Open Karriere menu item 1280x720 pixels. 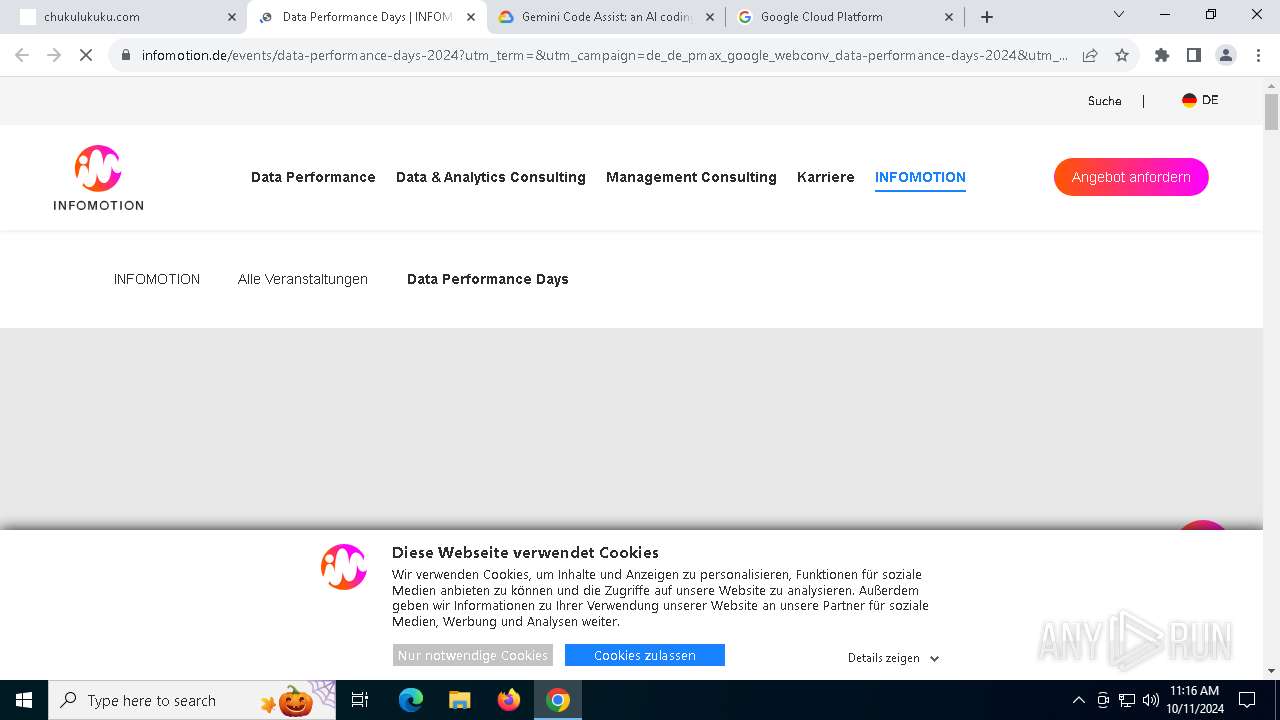click(x=826, y=177)
